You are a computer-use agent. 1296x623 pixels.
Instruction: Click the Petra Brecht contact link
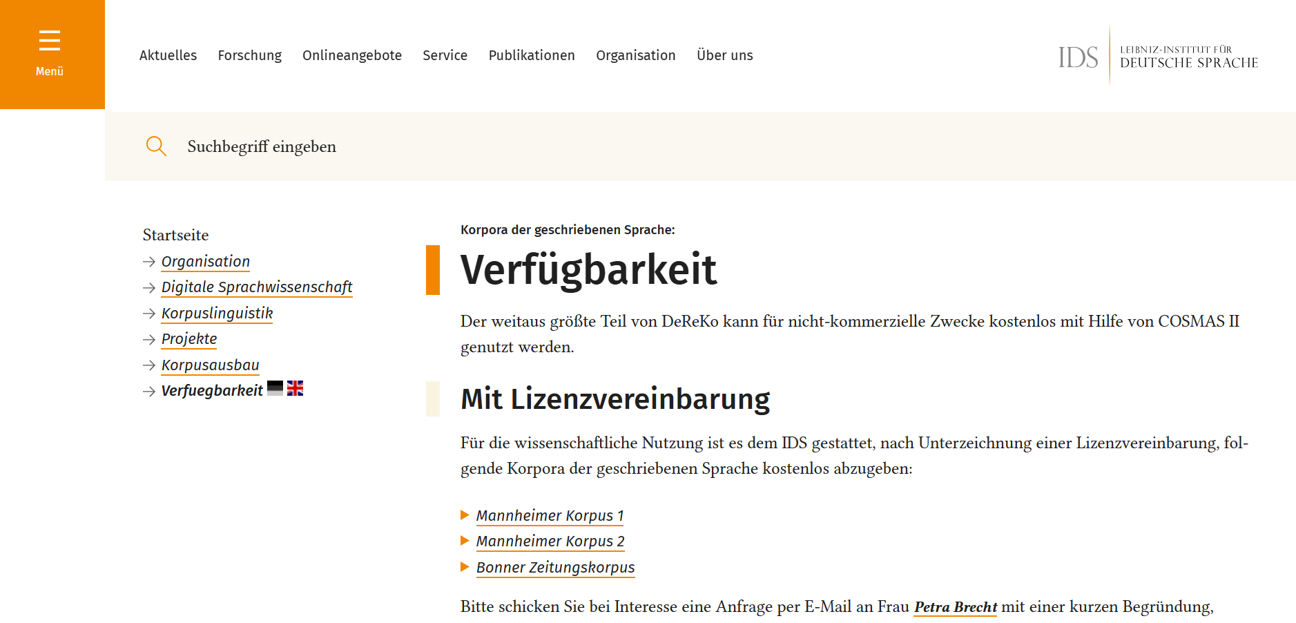click(955, 607)
